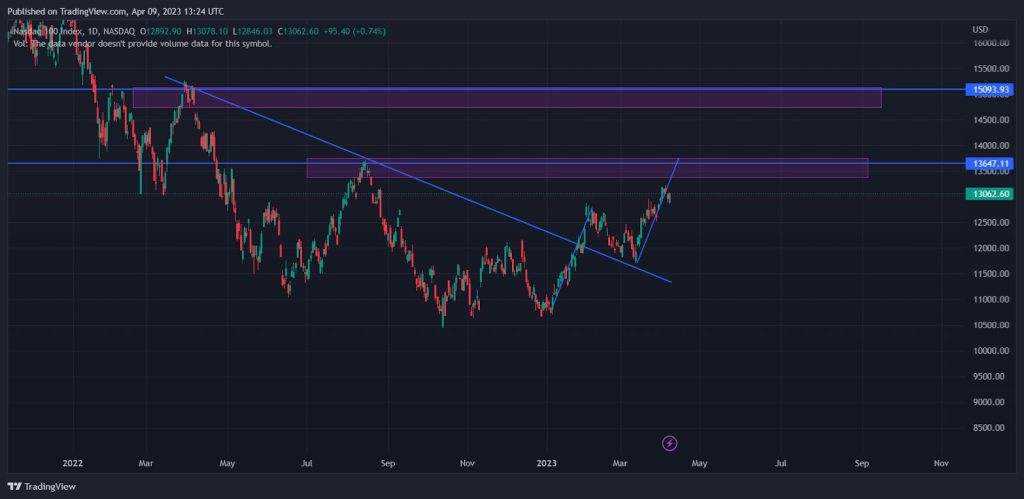Viewport: 1024px width, 499px height.
Task: Select the steep ascending trendline near April 2023
Action: tap(658, 210)
